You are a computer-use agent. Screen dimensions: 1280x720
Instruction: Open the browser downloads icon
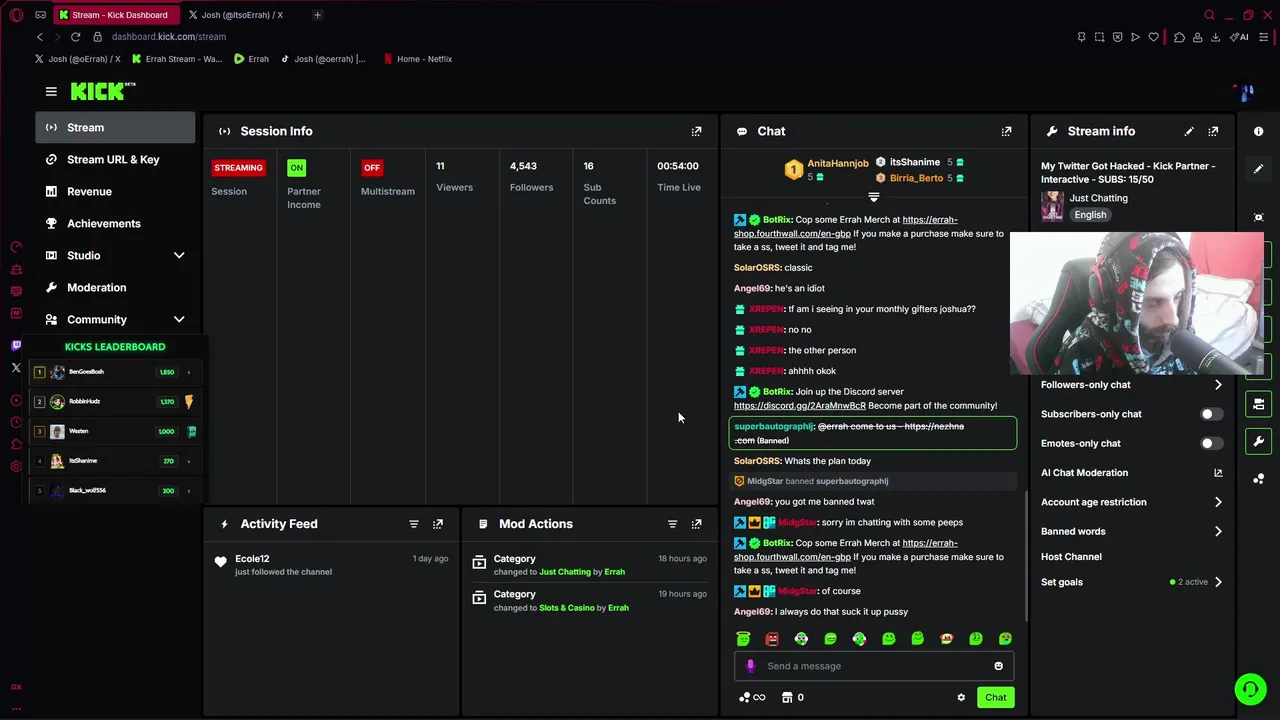(1215, 37)
